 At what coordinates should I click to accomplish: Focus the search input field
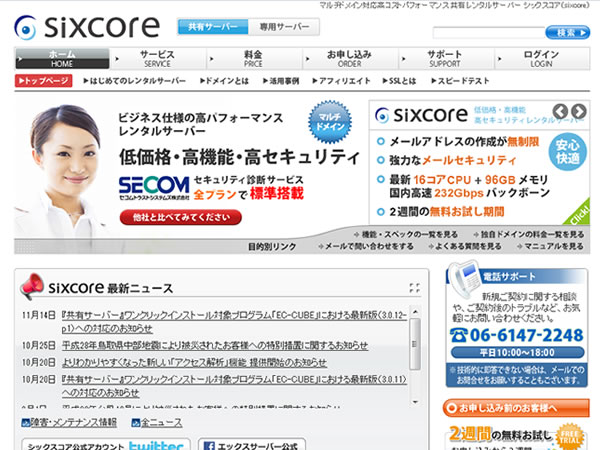(x=489, y=33)
